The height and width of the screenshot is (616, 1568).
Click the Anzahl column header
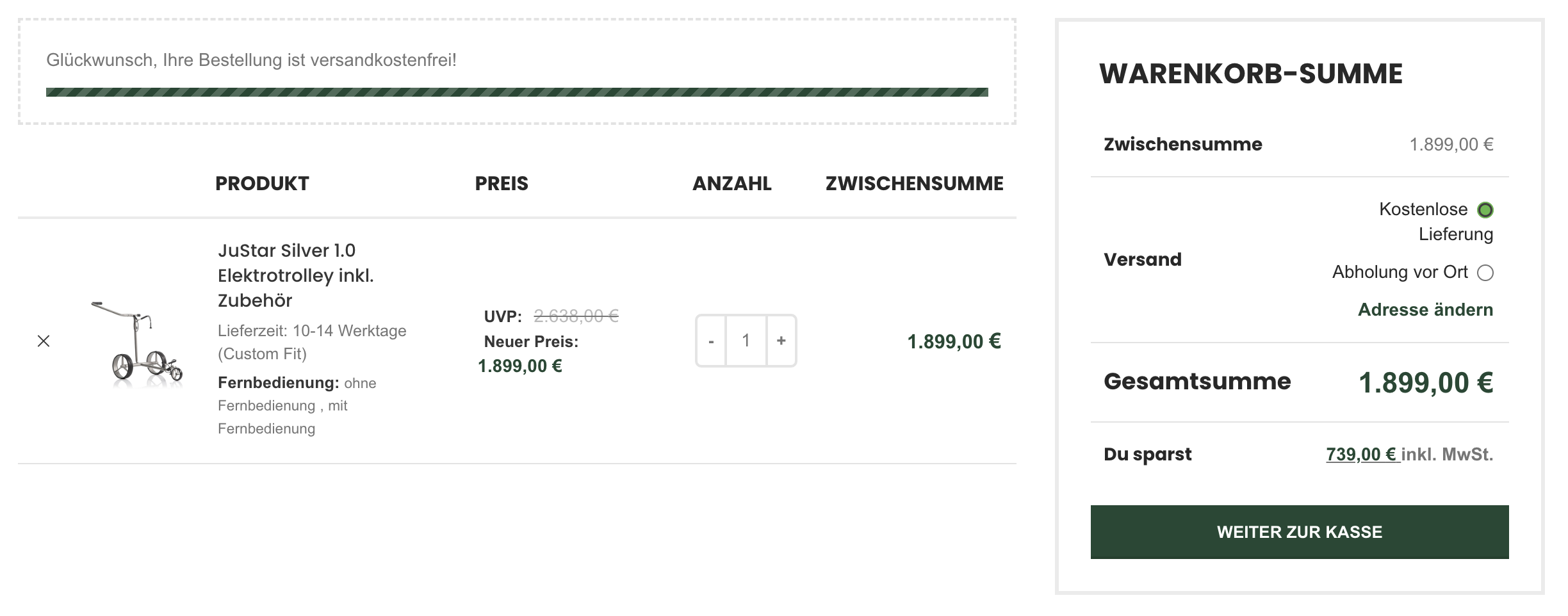click(732, 184)
